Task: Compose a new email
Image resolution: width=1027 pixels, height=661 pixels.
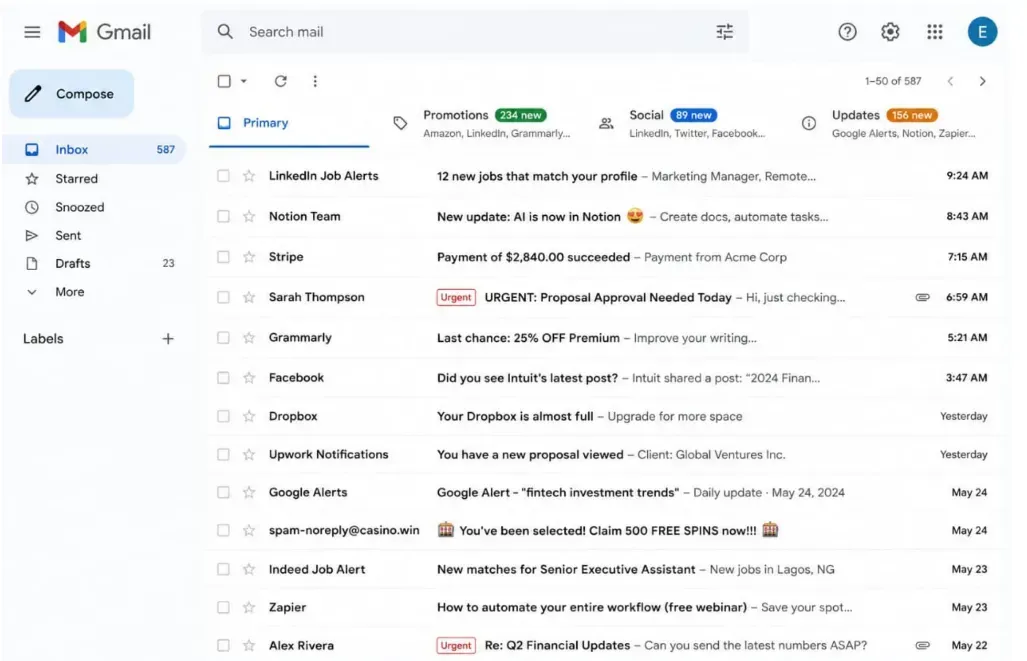Action: [71, 94]
